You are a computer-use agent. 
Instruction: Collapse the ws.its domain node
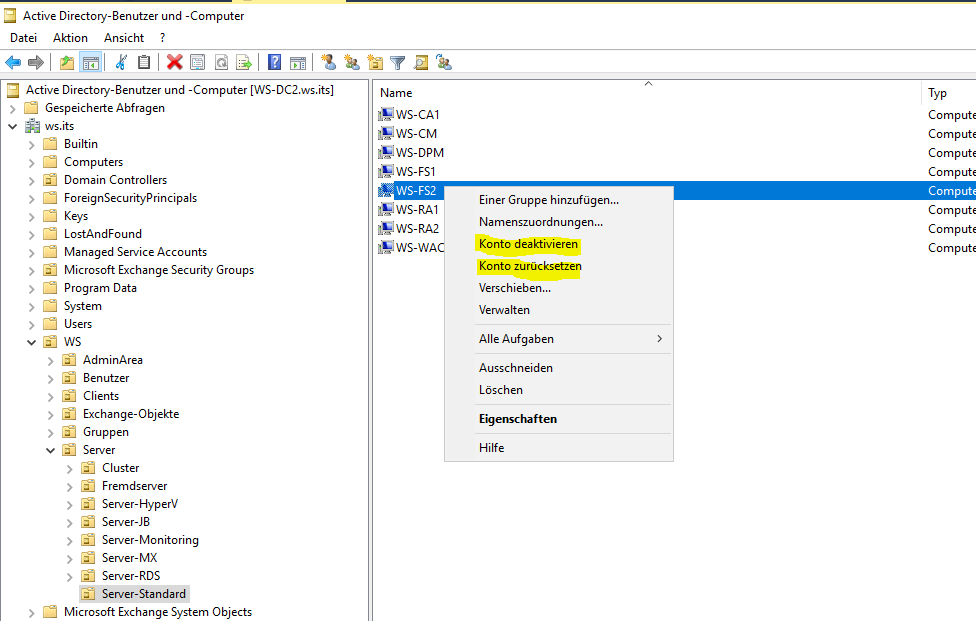(x=12, y=126)
